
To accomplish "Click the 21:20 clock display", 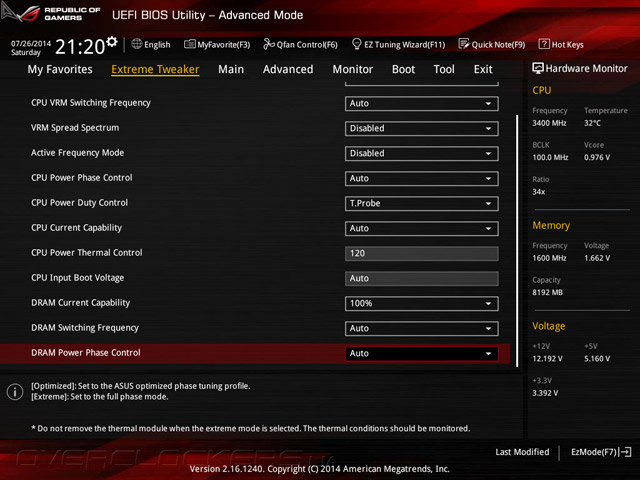I will (x=80, y=47).
